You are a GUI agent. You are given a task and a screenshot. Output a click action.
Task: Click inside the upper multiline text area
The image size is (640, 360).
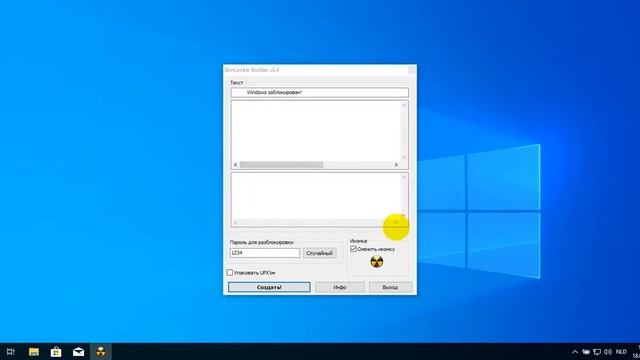tap(316, 131)
